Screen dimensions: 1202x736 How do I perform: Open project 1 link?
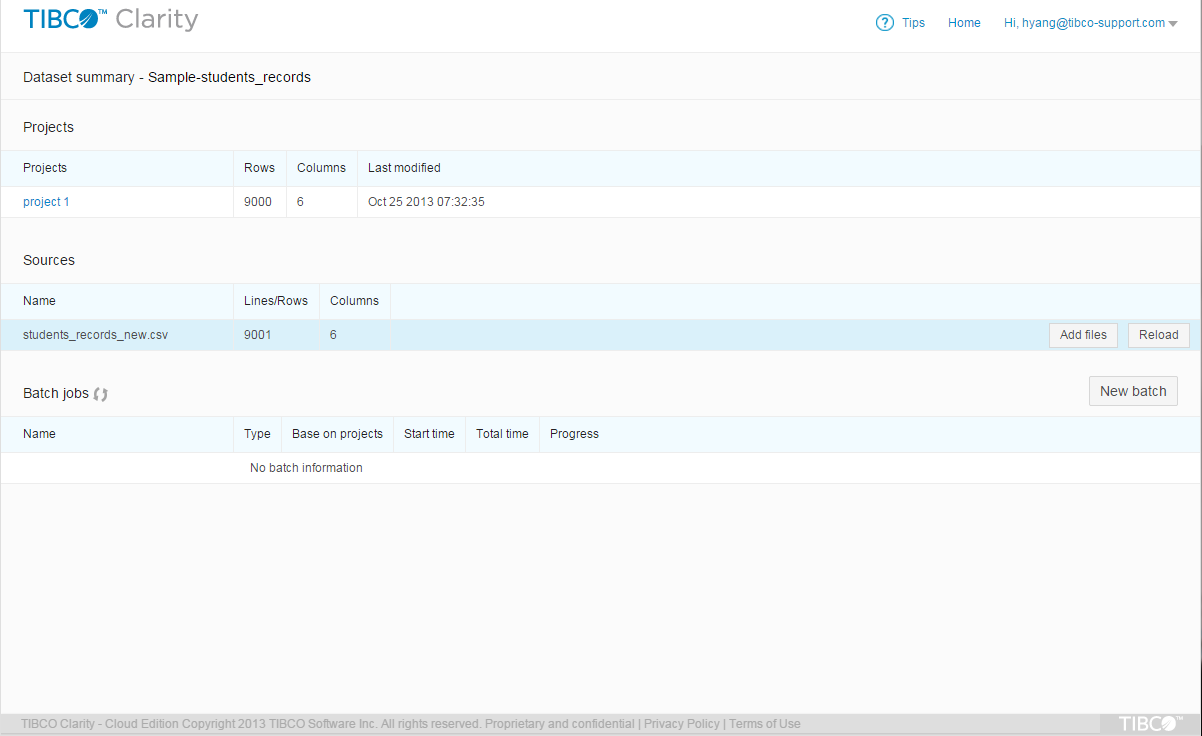(46, 202)
